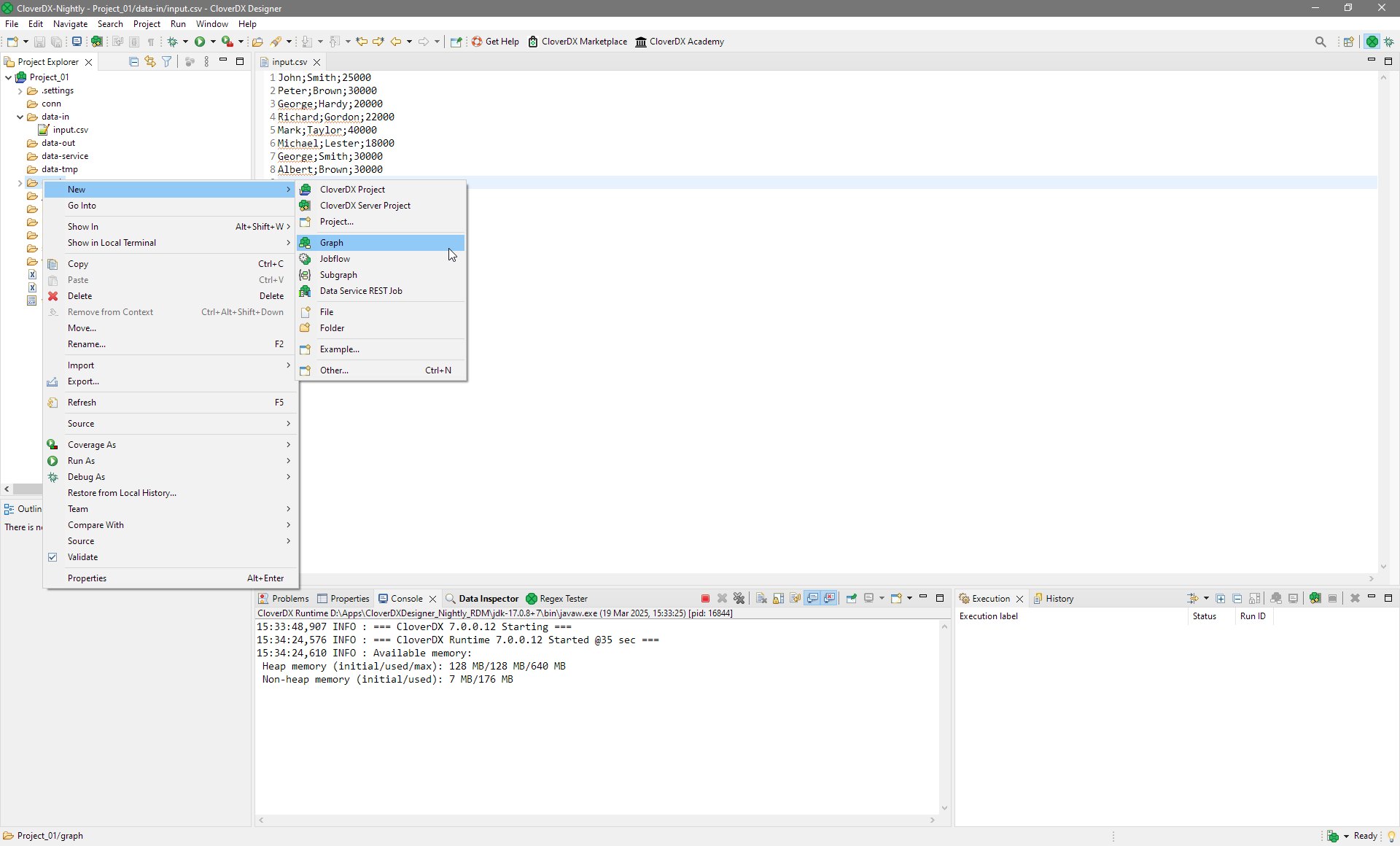Click the Project Explorer horizontal scrollbar

coord(28,489)
